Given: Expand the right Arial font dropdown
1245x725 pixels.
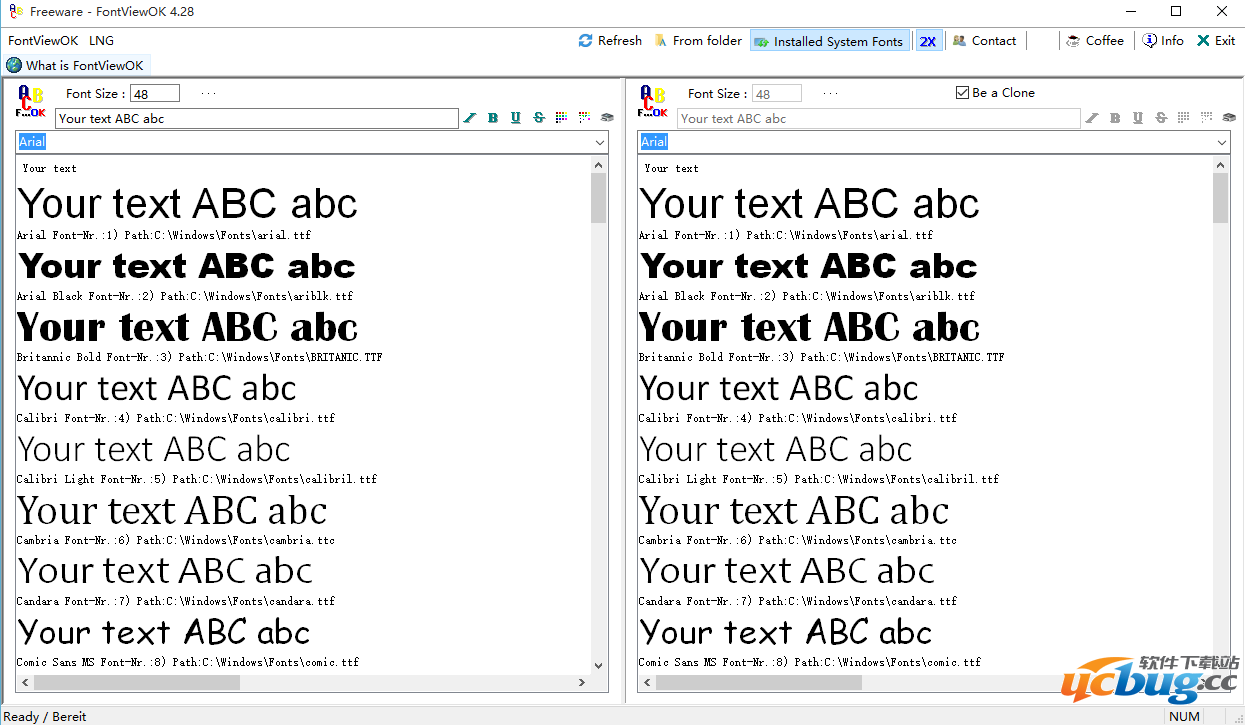Looking at the screenshot, I should click(x=1222, y=143).
